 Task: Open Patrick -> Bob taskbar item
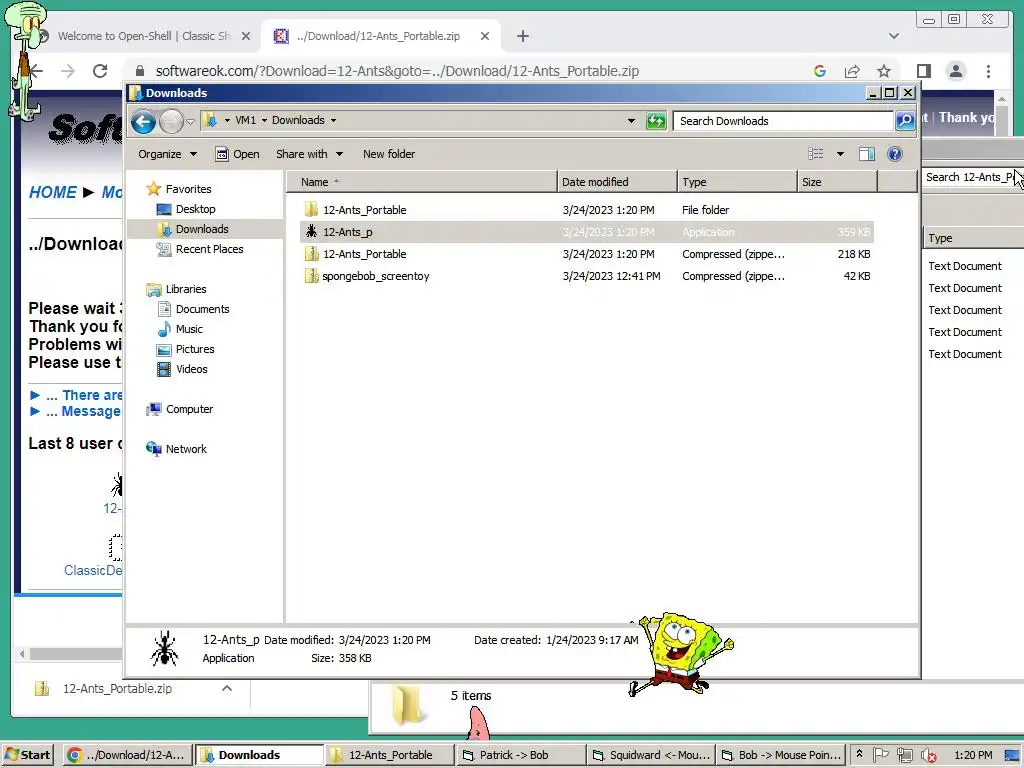520,755
